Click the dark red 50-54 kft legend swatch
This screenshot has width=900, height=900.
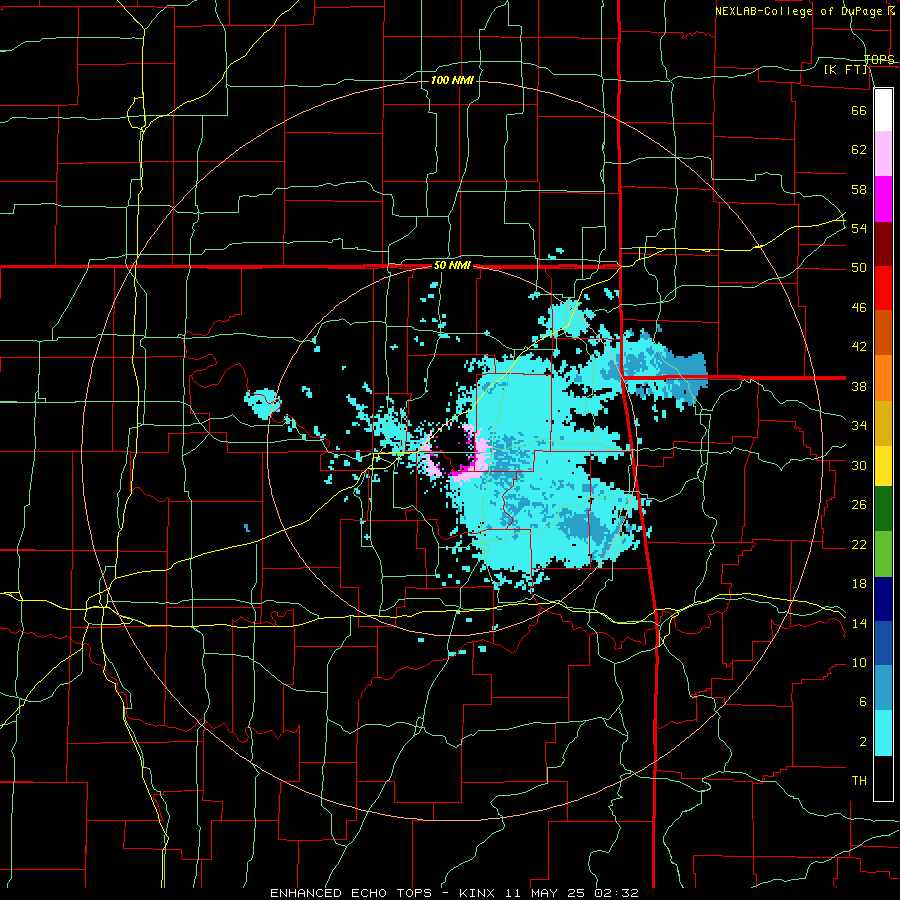(x=883, y=244)
